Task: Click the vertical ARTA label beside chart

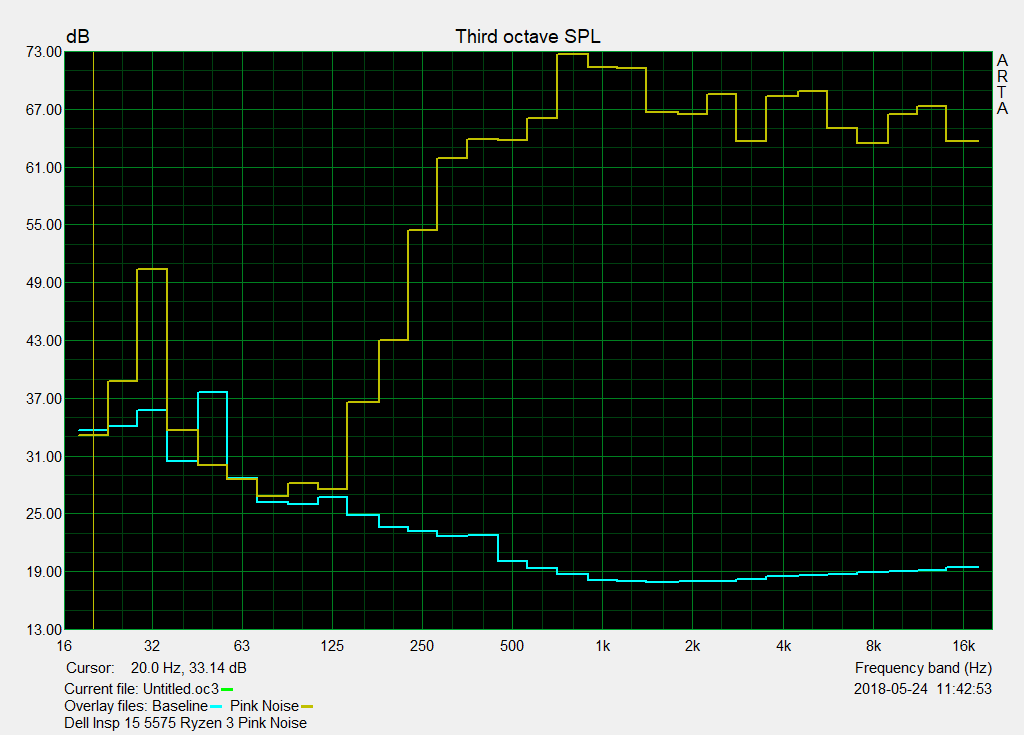Action: tap(1002, 84)
